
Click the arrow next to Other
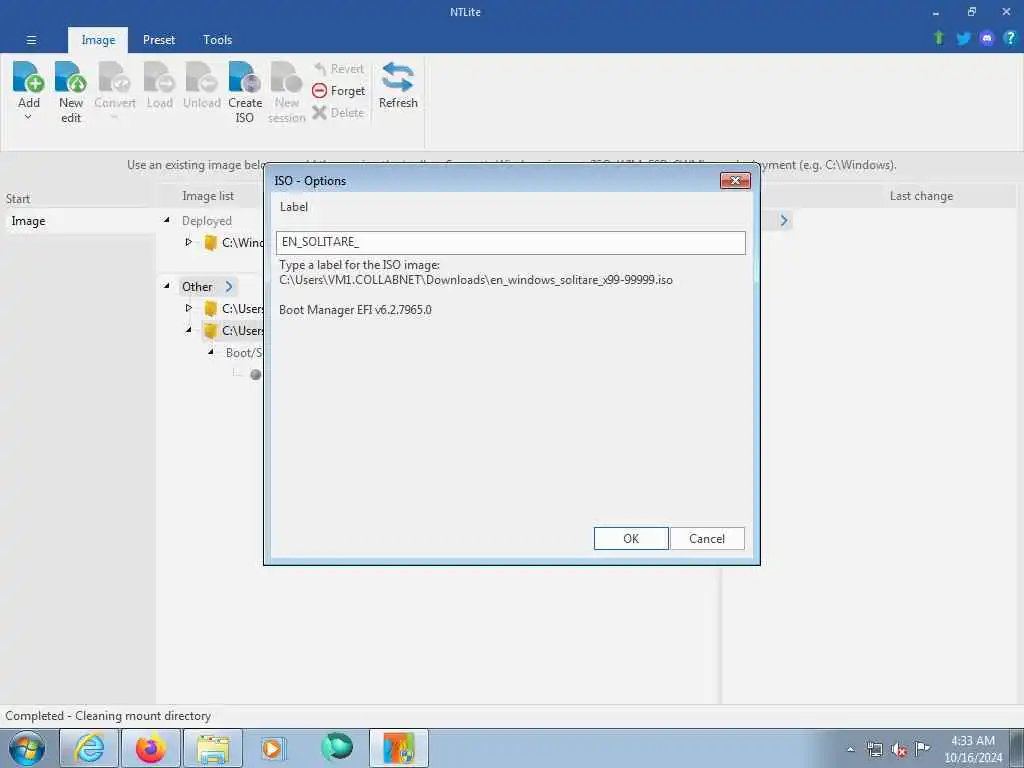[x=229, y=286]
